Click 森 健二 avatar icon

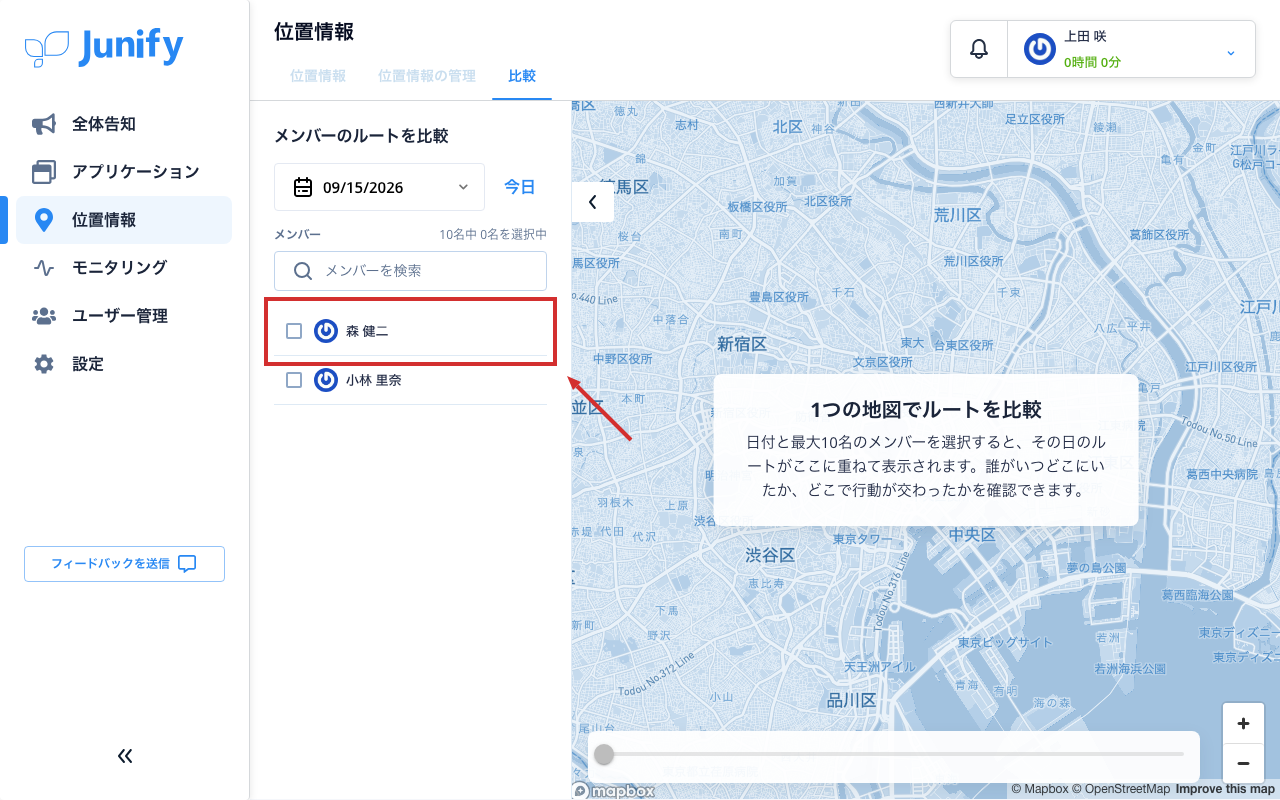click(x=326, y=331)
